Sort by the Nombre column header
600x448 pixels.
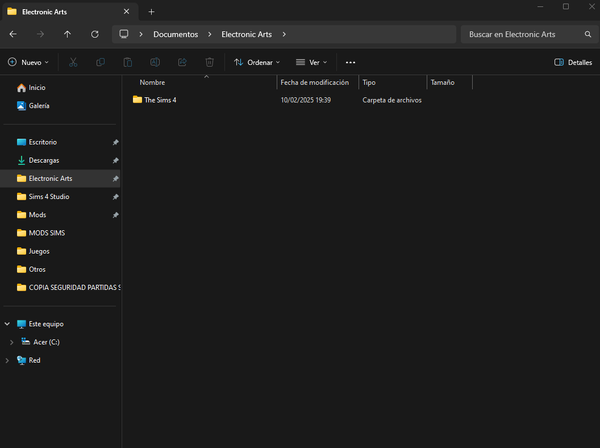(152, 82)
